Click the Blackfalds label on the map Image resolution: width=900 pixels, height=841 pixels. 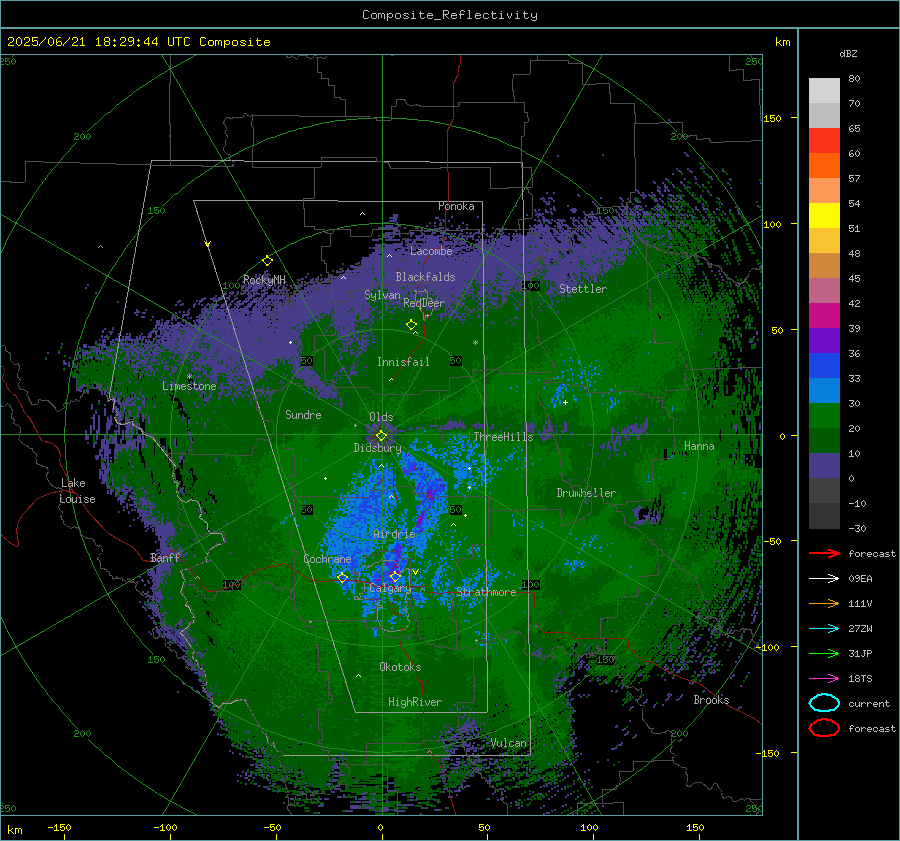point(425,277)
